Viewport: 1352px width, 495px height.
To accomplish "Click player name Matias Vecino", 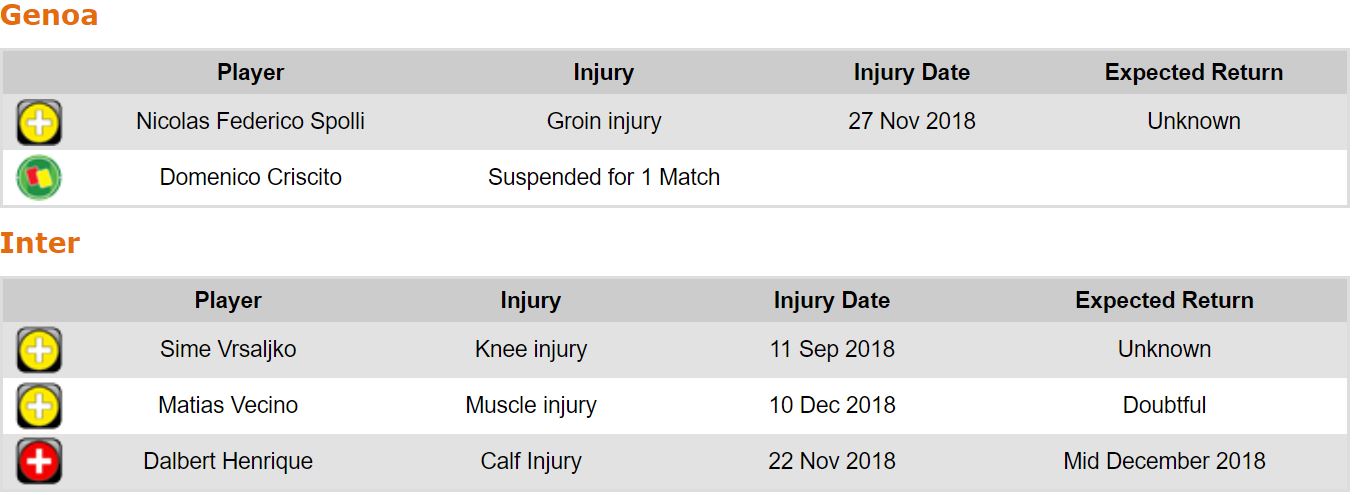I will point(228,406).
